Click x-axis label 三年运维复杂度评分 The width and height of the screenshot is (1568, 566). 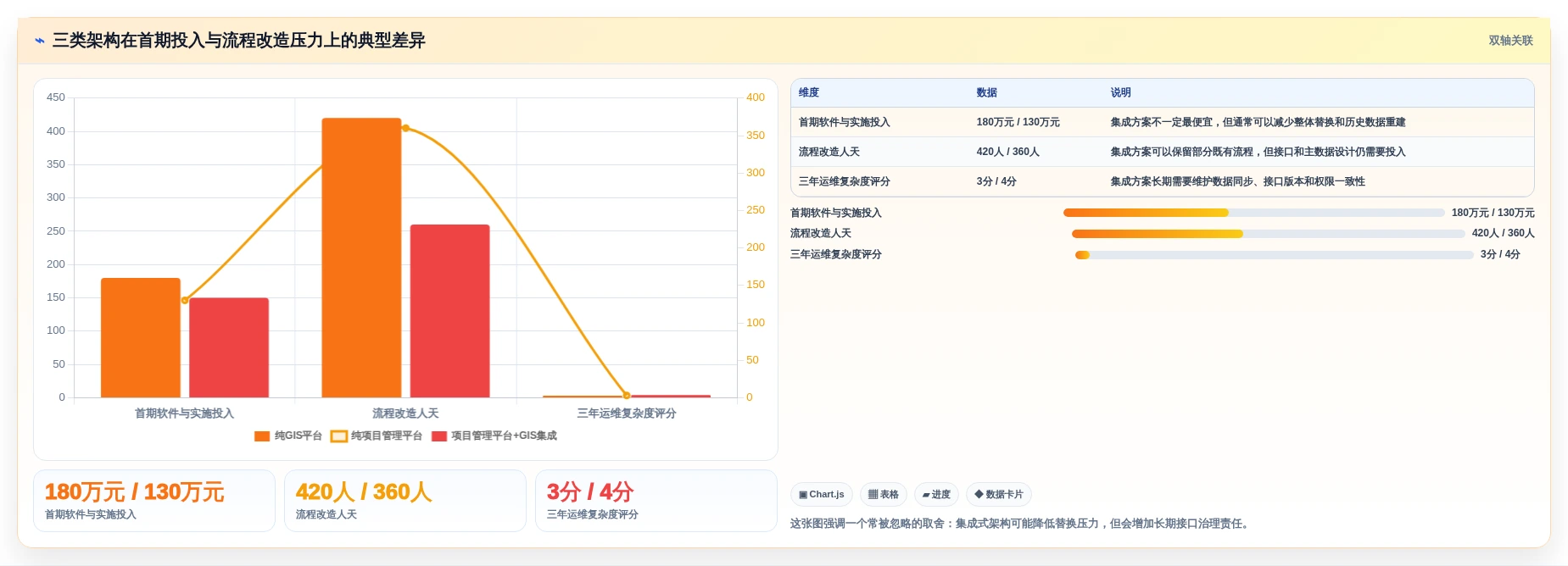627,413
